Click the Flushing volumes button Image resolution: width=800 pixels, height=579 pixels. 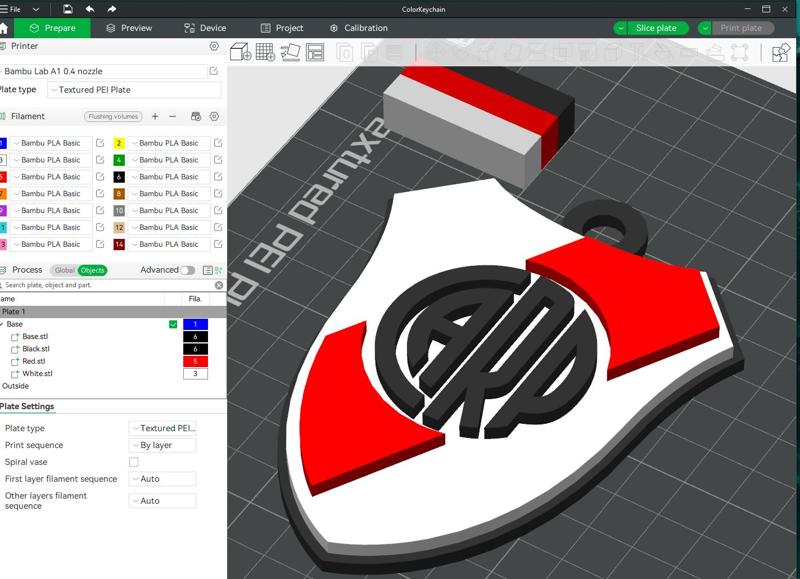pos(113,116)
